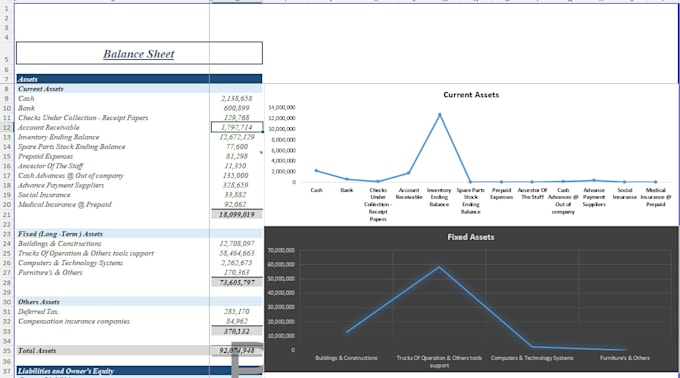Screen dimensions: 680x378
Task: Select the Bank value 600,899
Action: (236, 108)
